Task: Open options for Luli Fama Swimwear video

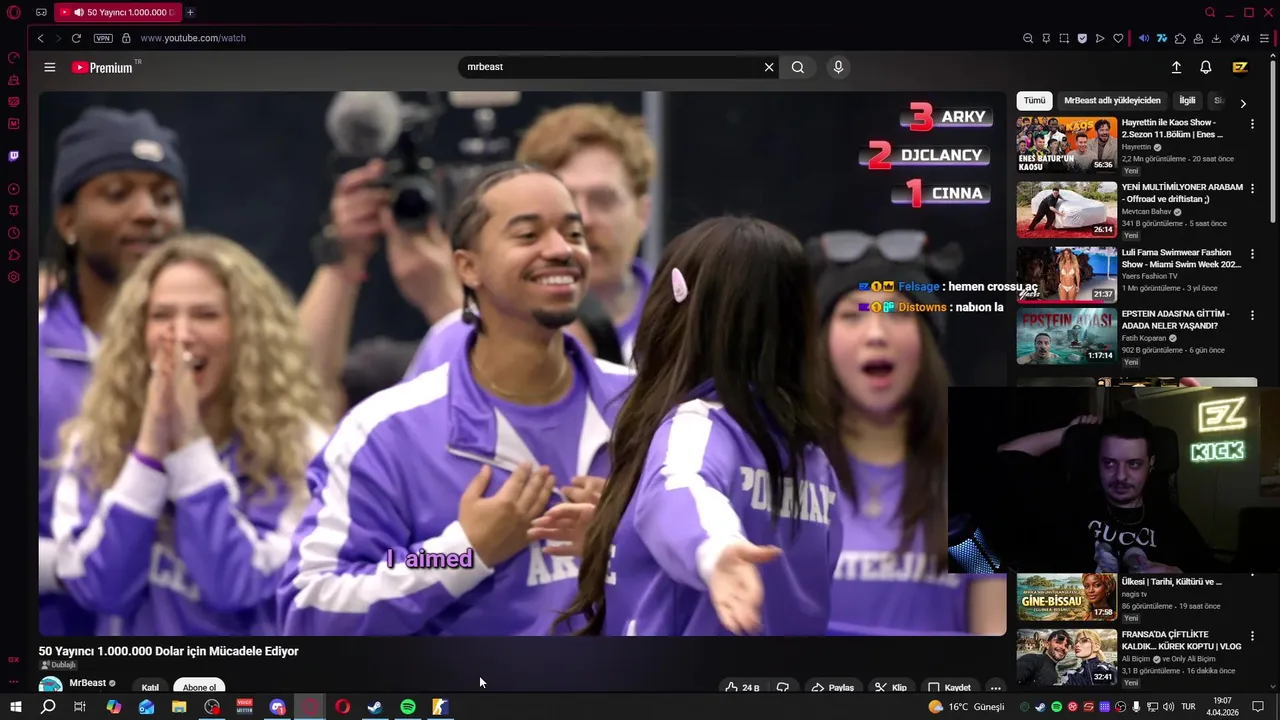Action: coord(1252,254)
